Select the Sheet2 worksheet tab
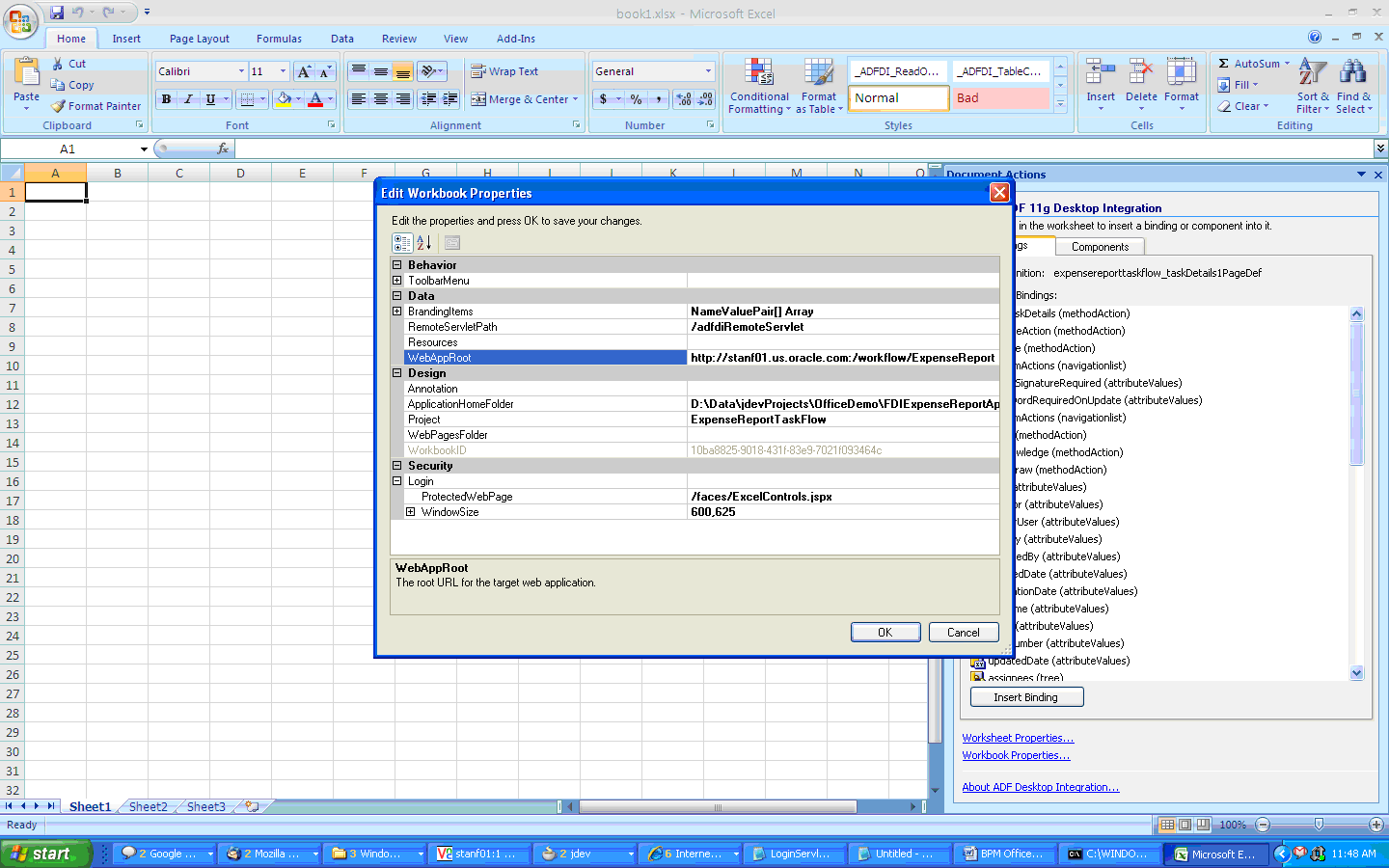 tap(149, 807)
